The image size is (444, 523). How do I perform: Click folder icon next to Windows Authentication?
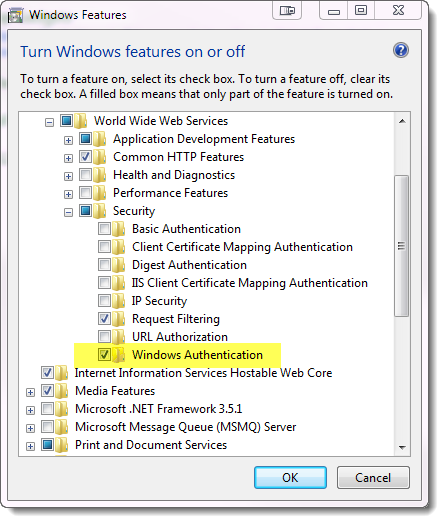pyautogui.click(x=119, y=355)
